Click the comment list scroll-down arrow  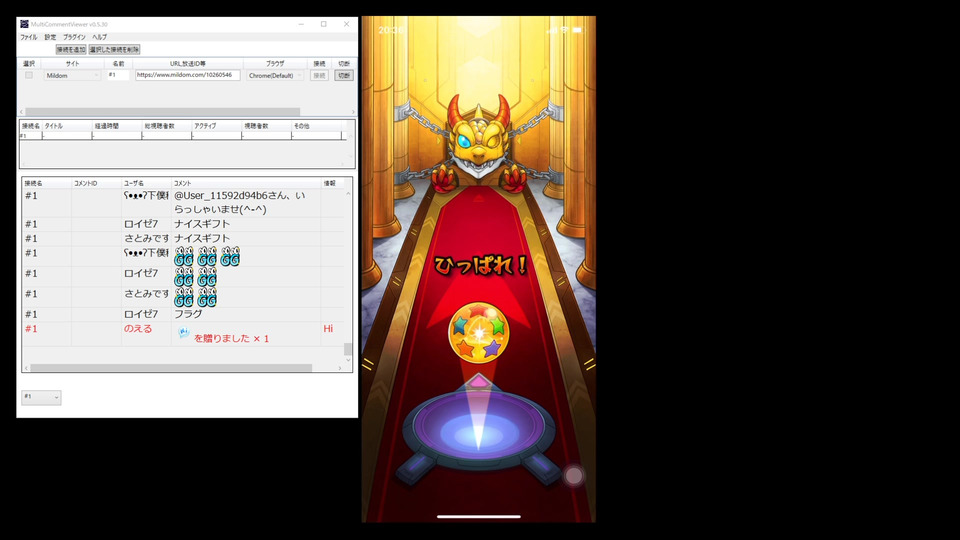pos(348,360)
